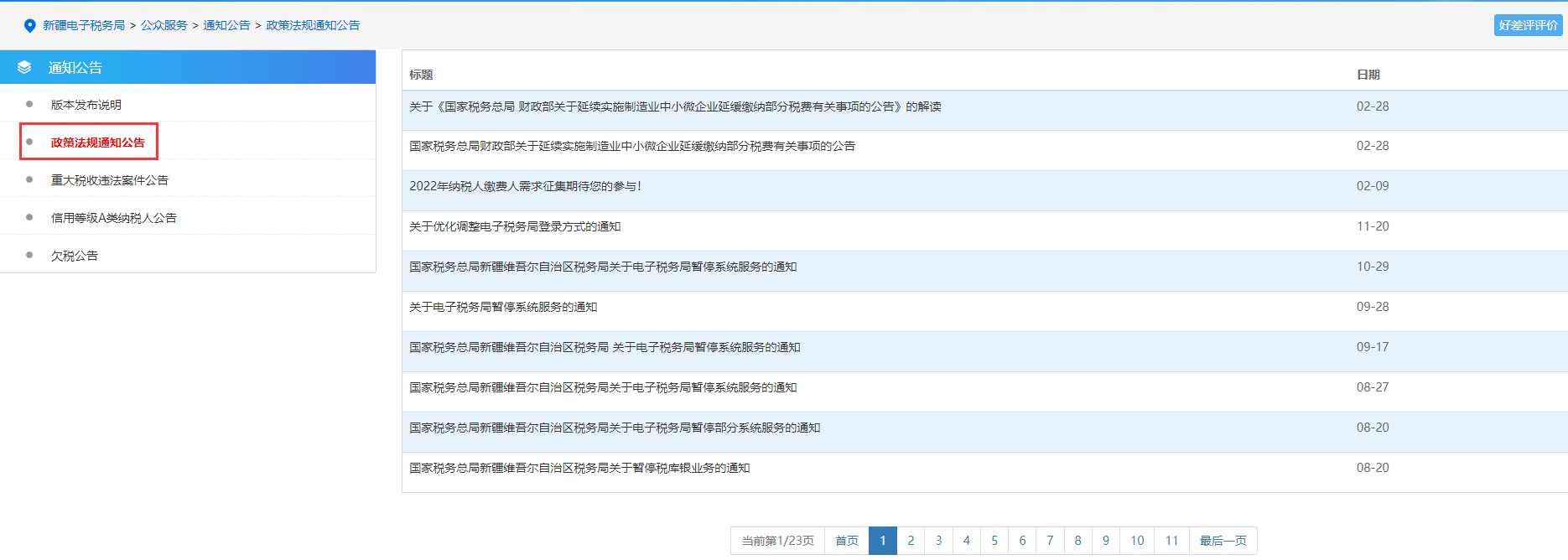Click date 09-28 in the table

(1373, 307)
